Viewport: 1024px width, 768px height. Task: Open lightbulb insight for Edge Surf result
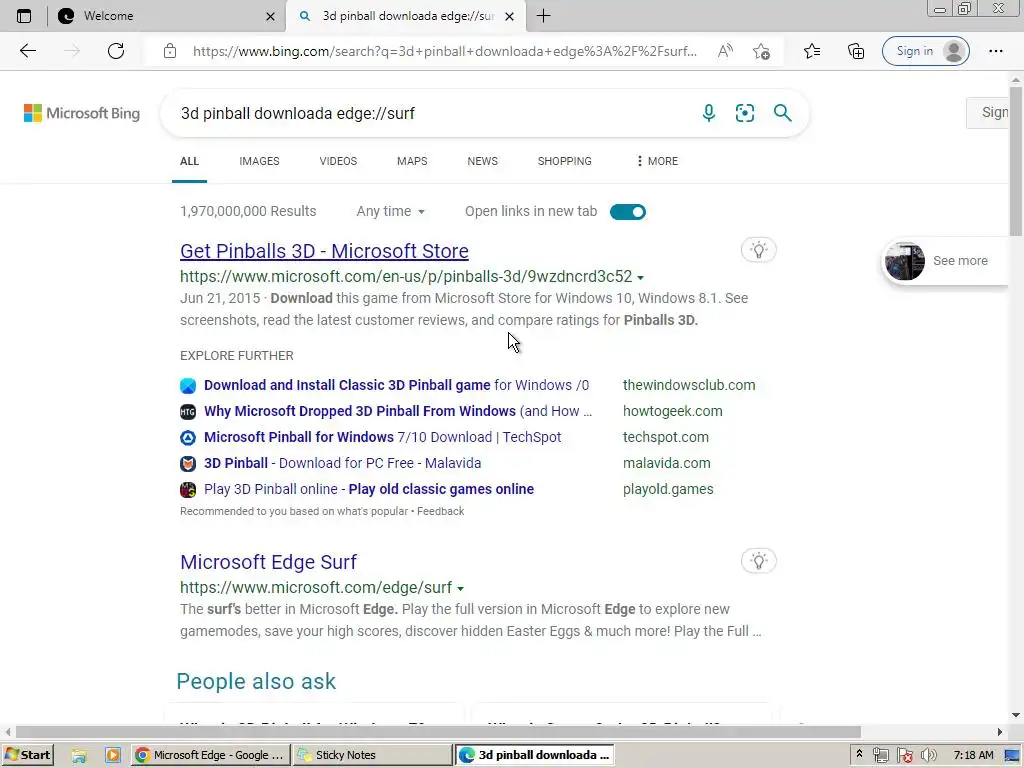coord(758,561)
